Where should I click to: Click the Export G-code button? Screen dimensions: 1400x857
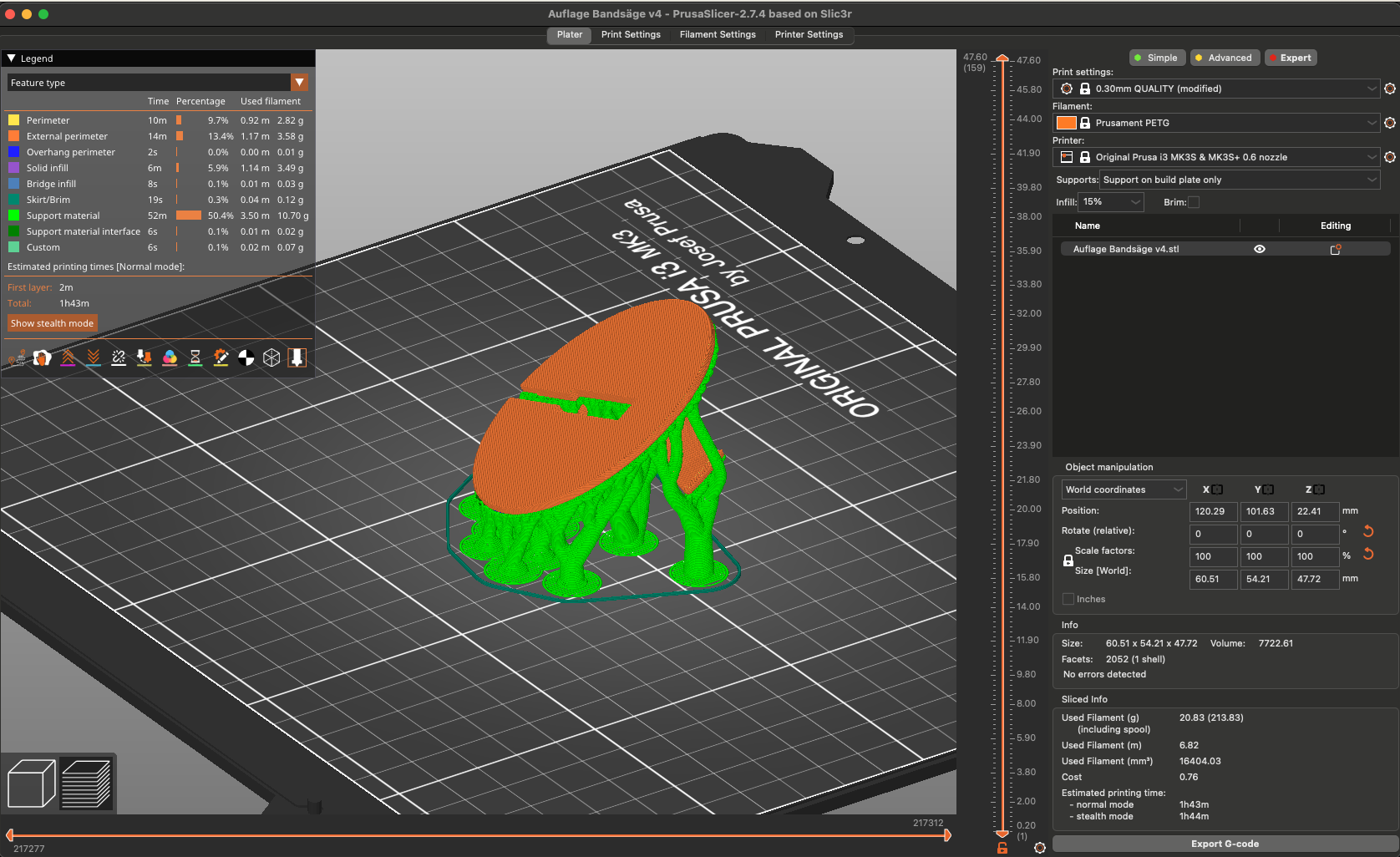1224,844
